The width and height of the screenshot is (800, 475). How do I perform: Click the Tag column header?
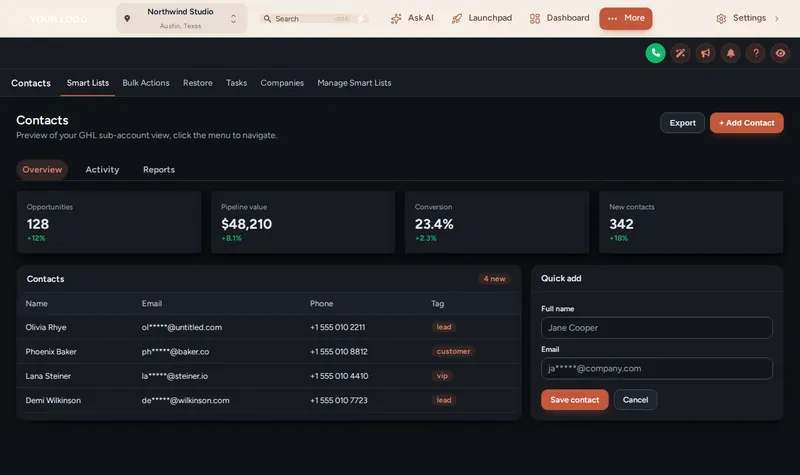pyautogui.click(x=437, y=304)
